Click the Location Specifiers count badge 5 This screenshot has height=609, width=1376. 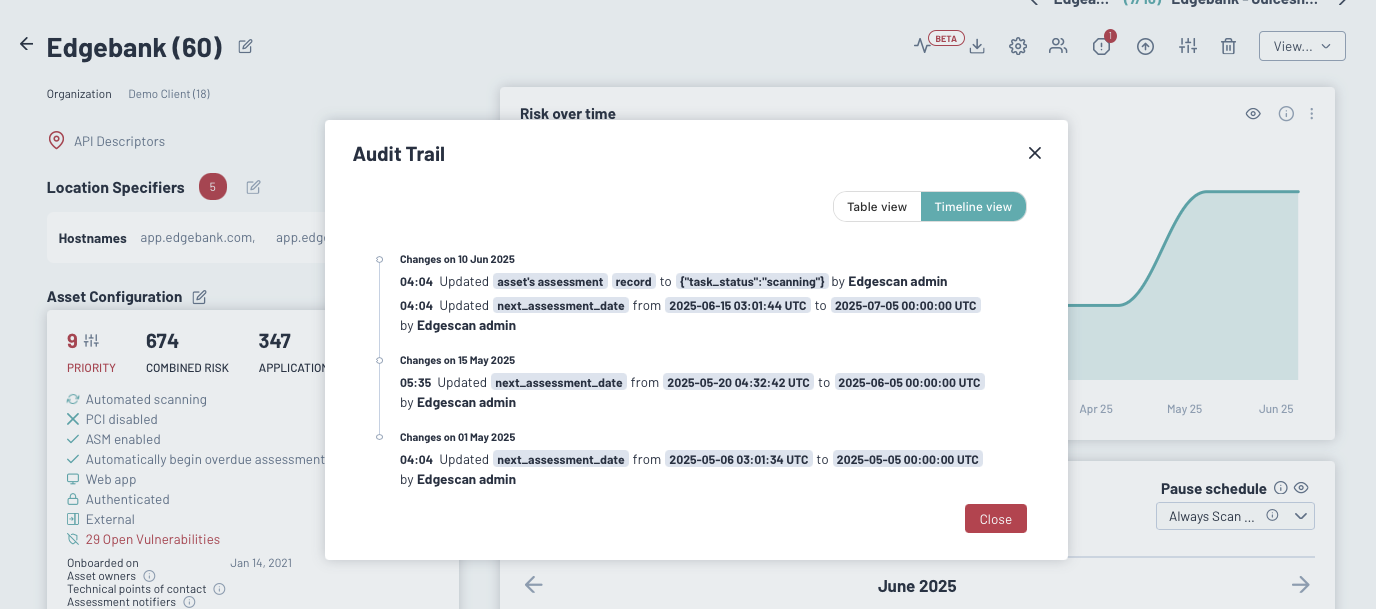tap(212, 187)
